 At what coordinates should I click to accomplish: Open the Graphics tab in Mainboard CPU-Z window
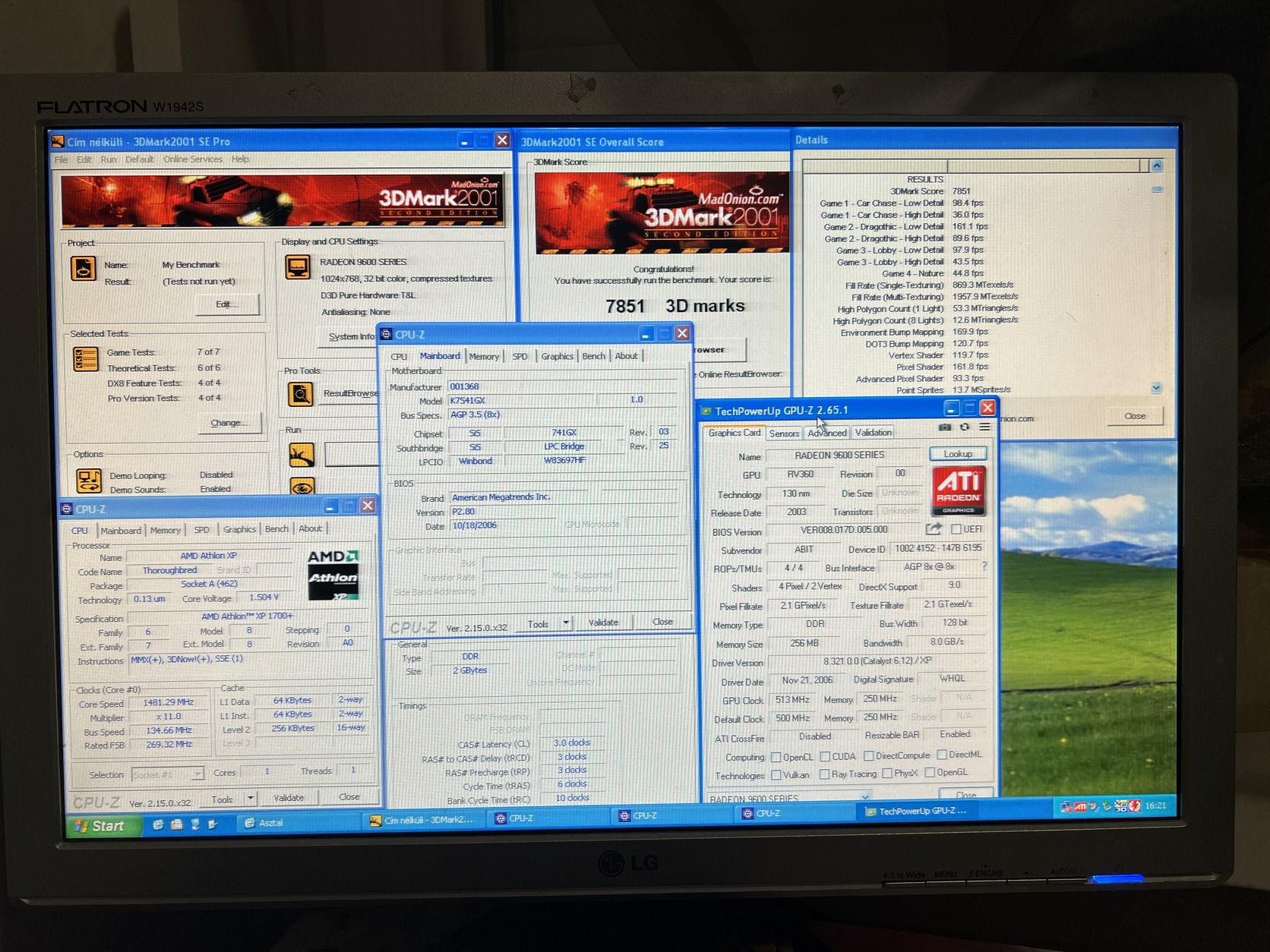pos(557,356)
